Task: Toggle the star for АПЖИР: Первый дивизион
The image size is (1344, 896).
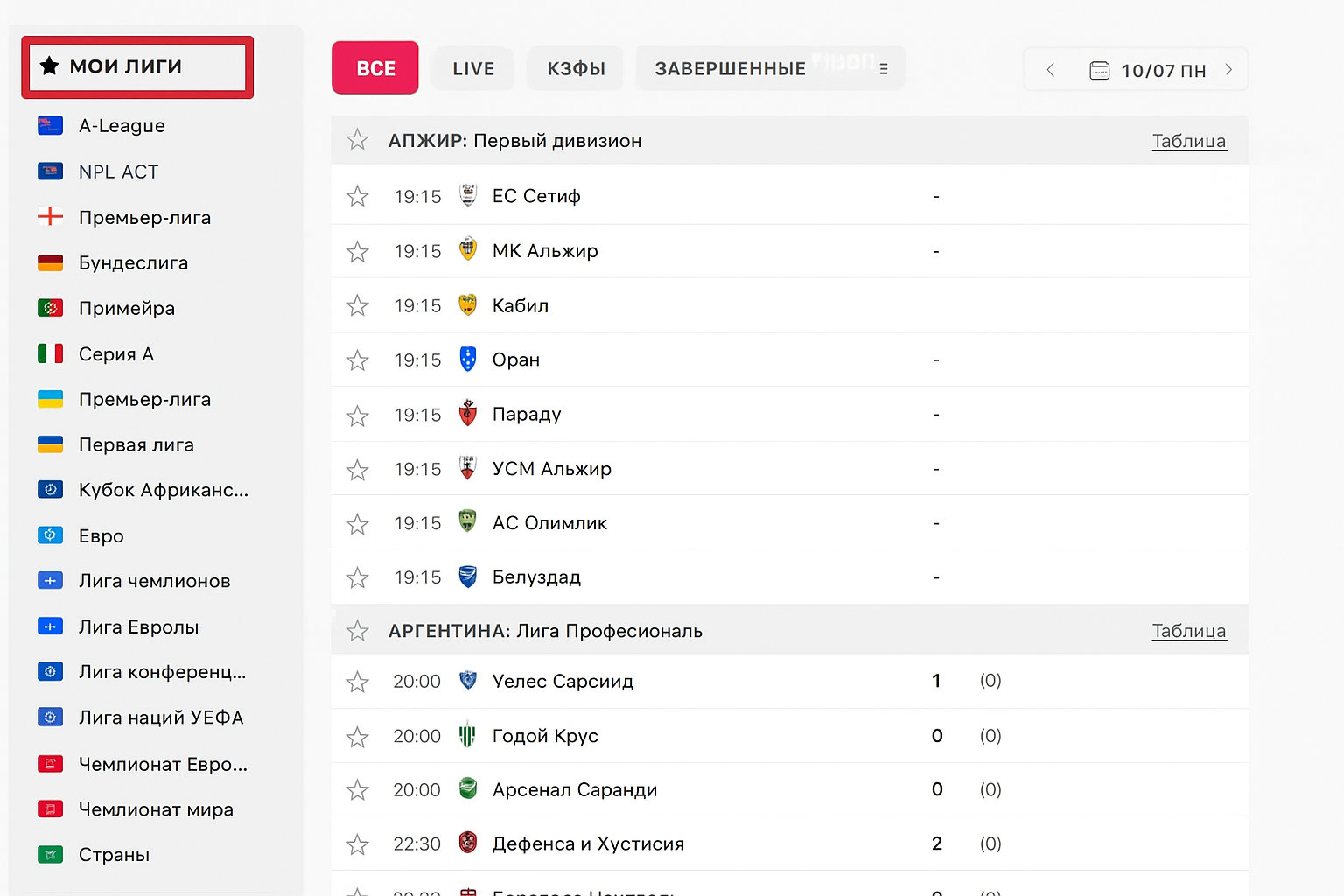Action: click(357, 140)
